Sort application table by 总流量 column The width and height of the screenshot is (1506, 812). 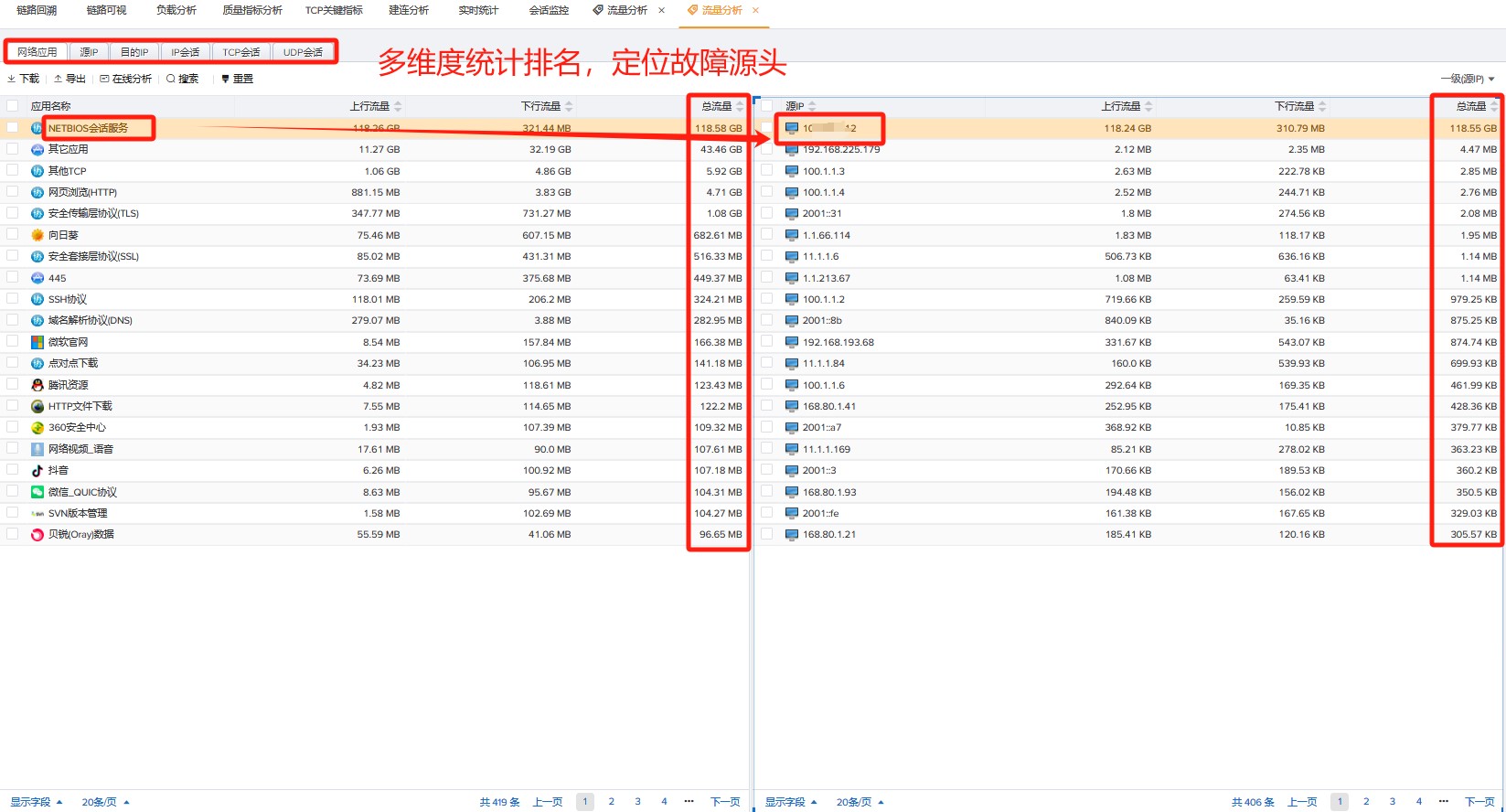(x=718, y=106)
